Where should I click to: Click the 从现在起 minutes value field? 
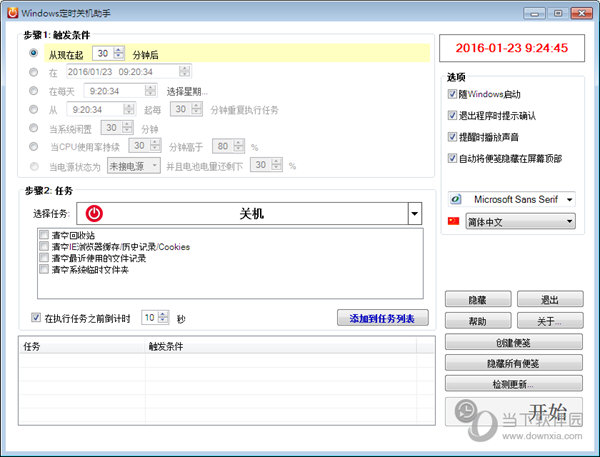coord(103,53)
